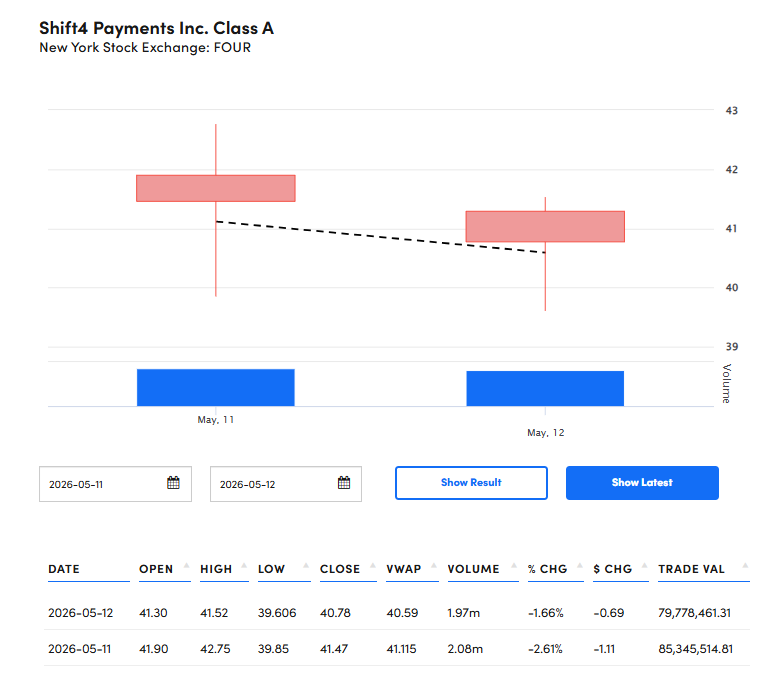The height and width of the screenshot is (687, 769).
Task: Click VWAP value 40.59
Action: click(x=402, y=613)
